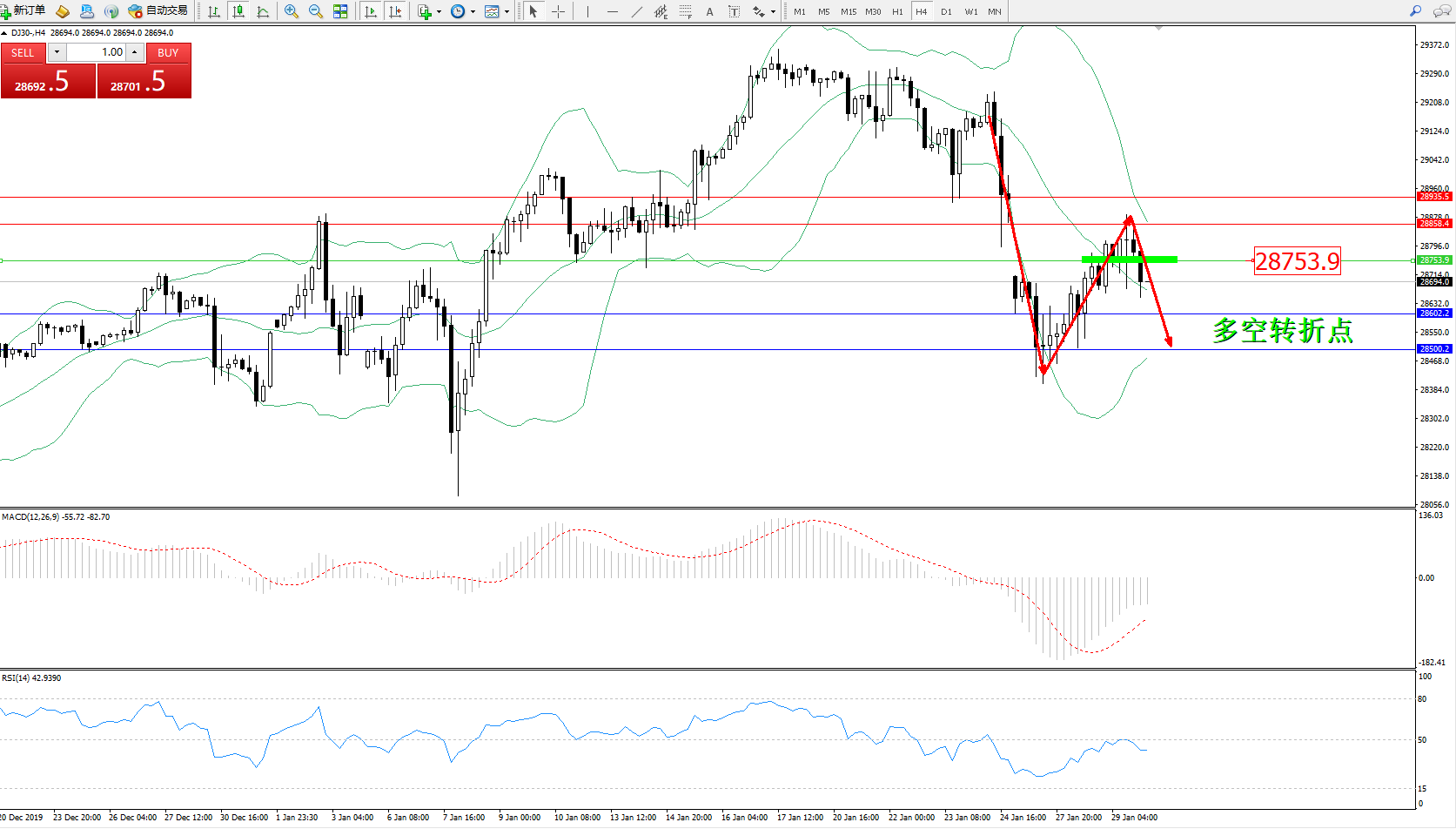Toggle chart auto scroll

[371, 11]
